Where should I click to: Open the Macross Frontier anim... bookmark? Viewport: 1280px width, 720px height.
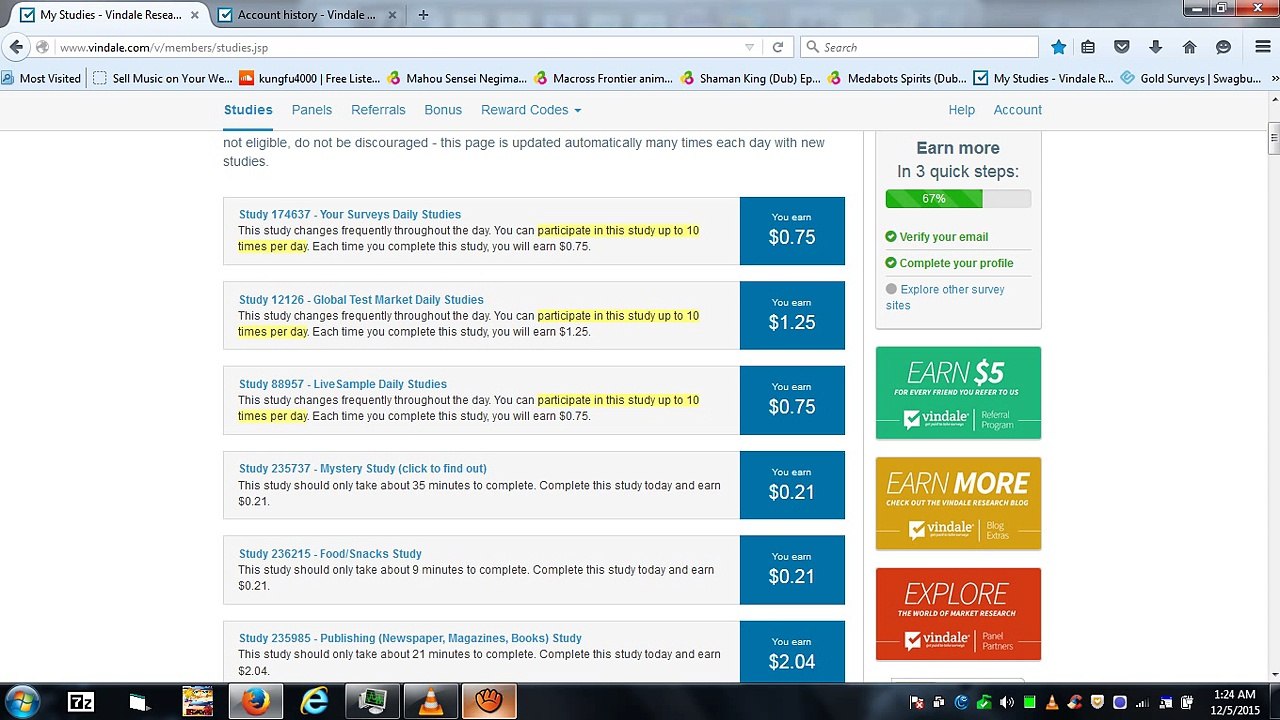(x=604, y=78)
